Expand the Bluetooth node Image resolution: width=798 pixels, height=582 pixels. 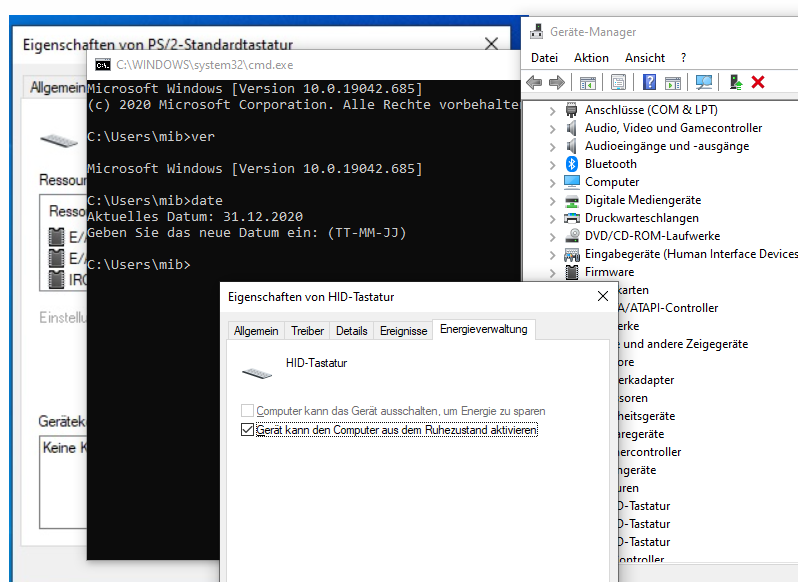(553, 164)
